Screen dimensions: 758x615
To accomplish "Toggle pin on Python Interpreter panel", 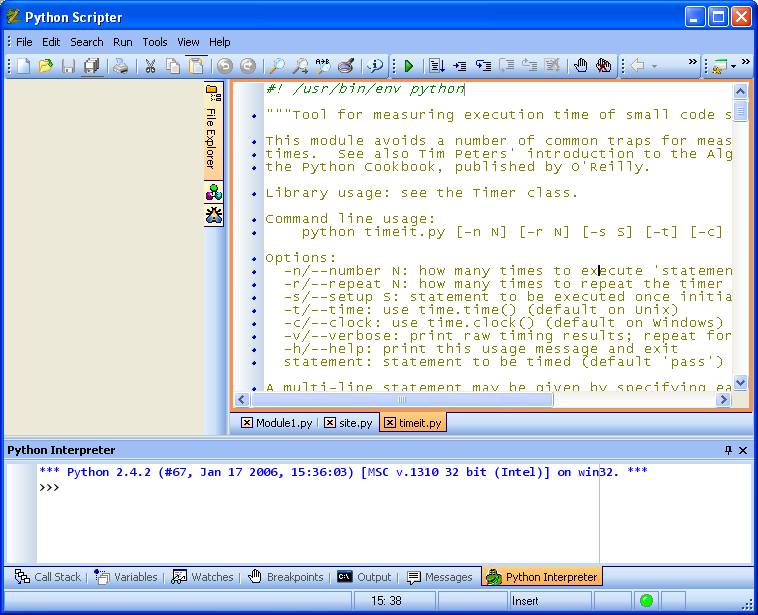I will pos(728,450).
